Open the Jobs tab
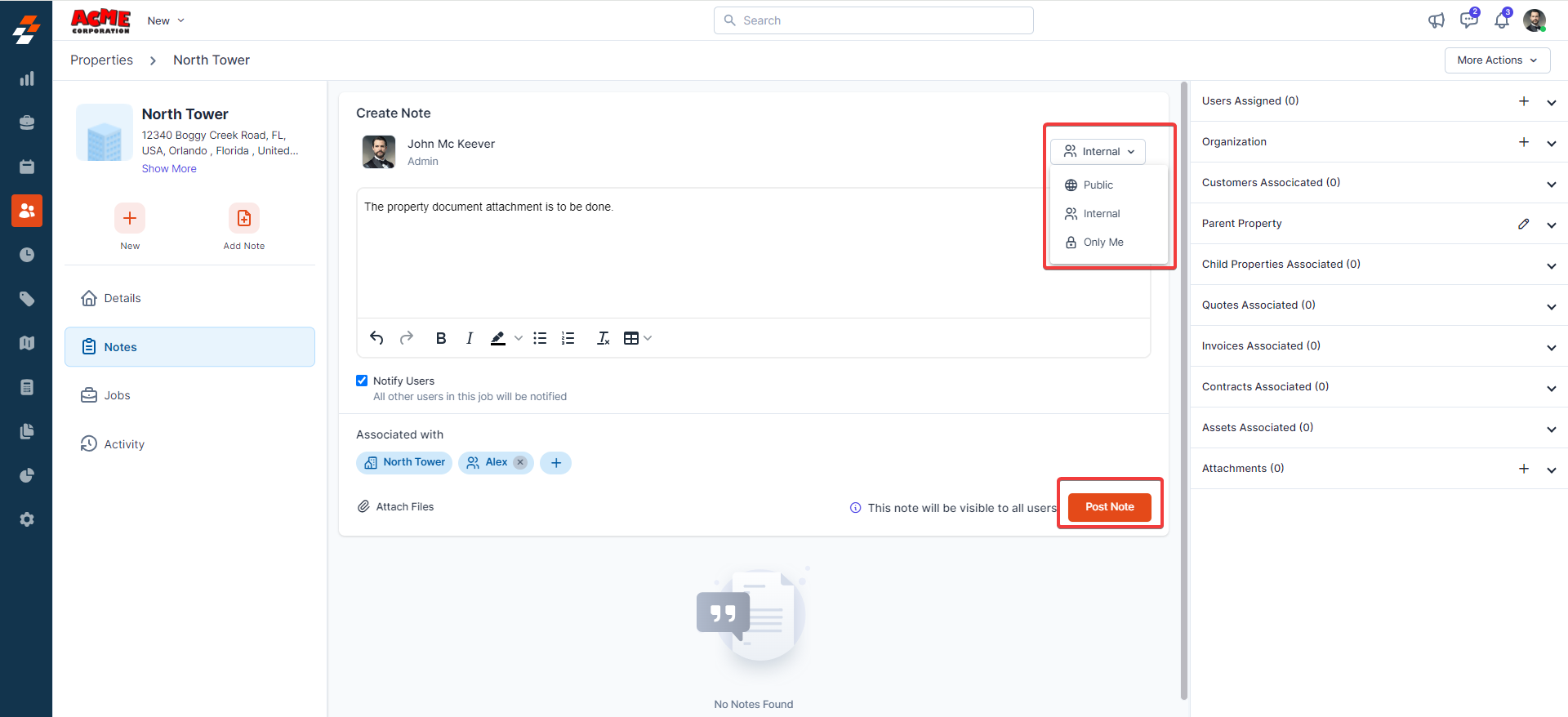This screenshot has width=1568, height=717. (x=189, y=395)
